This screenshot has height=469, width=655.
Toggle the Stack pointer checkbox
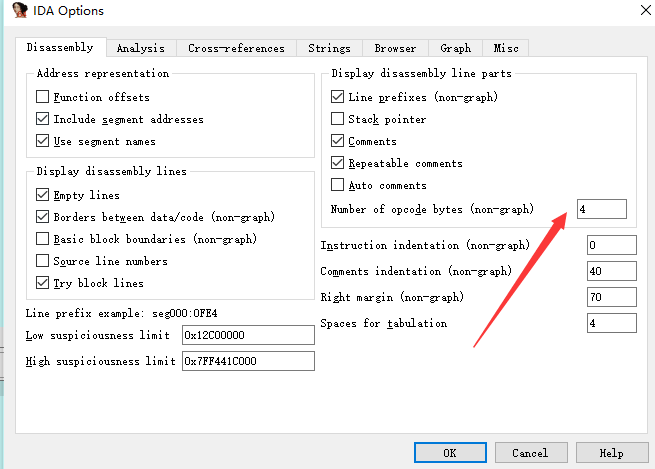pyautogui.click(x=337, y=120)
